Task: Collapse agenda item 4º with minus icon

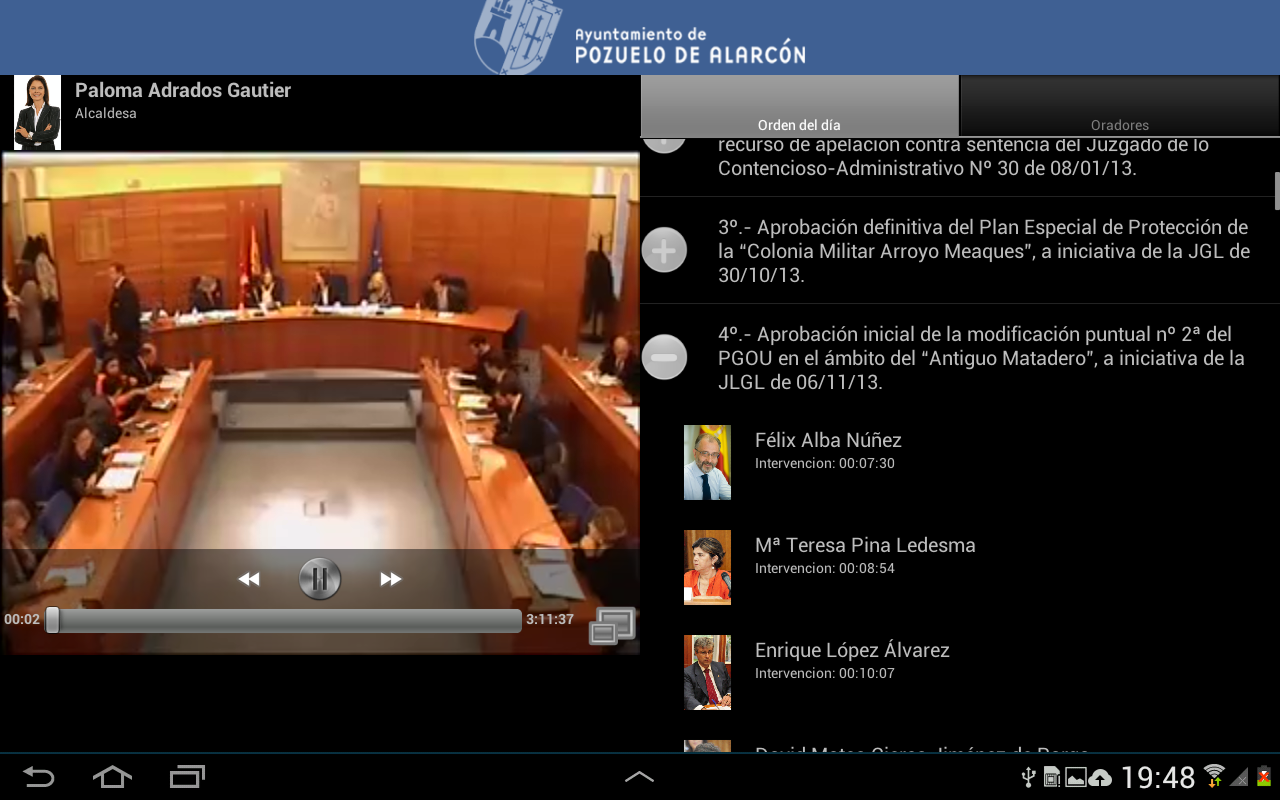Action: (x=664, y=357)
